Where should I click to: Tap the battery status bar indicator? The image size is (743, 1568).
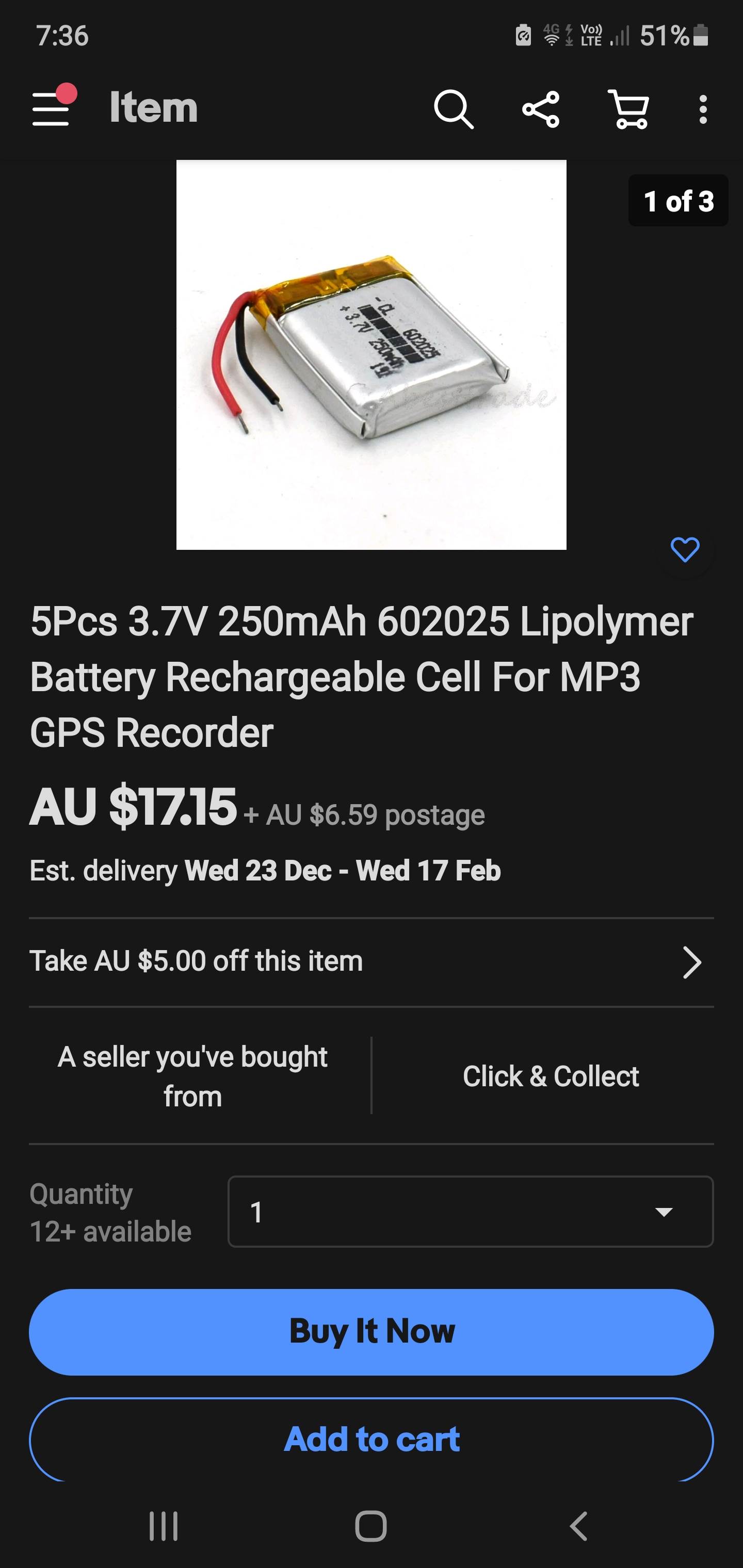click(x=701, y=35)
